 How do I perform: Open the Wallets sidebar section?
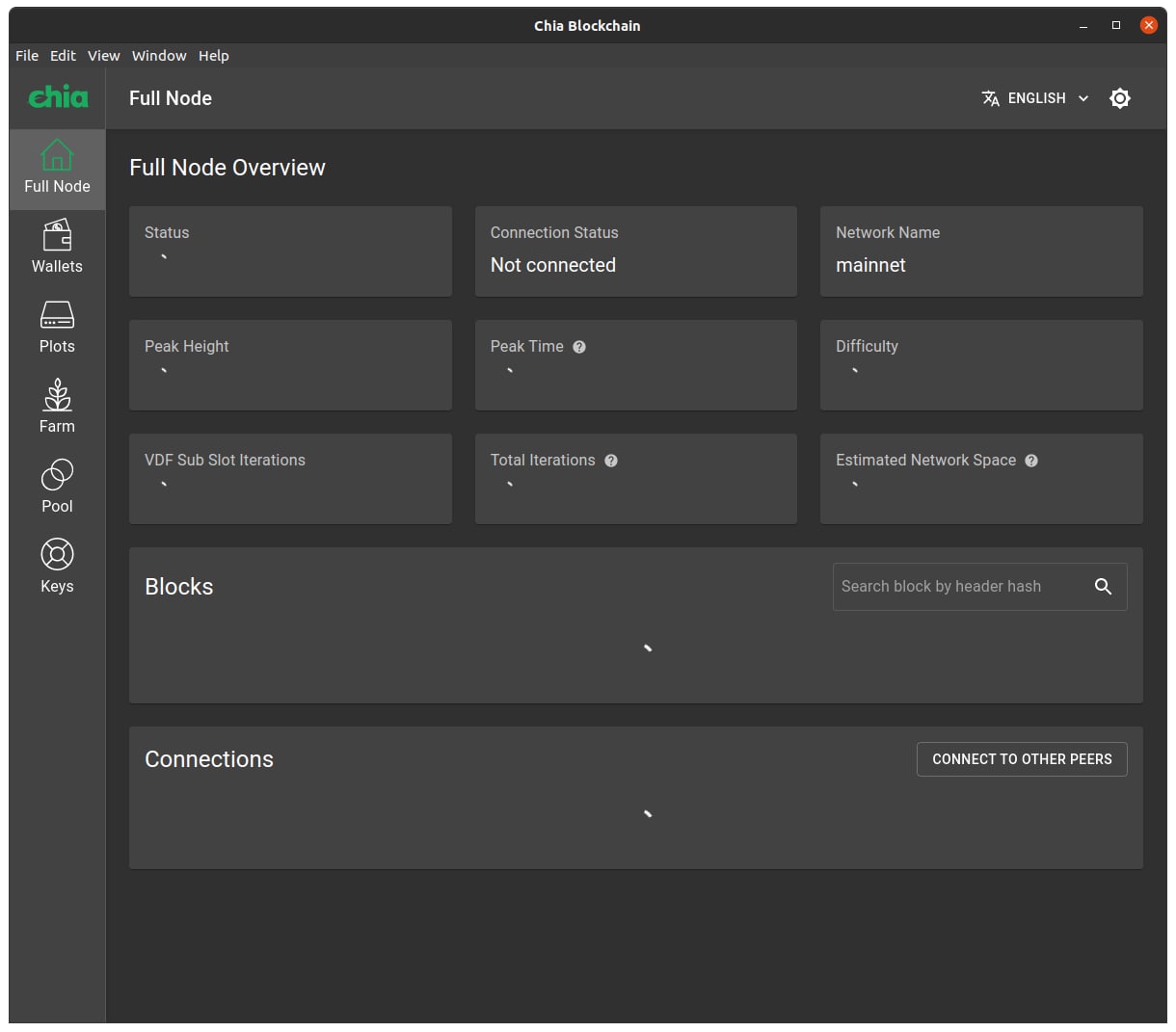tap(57, 249)
